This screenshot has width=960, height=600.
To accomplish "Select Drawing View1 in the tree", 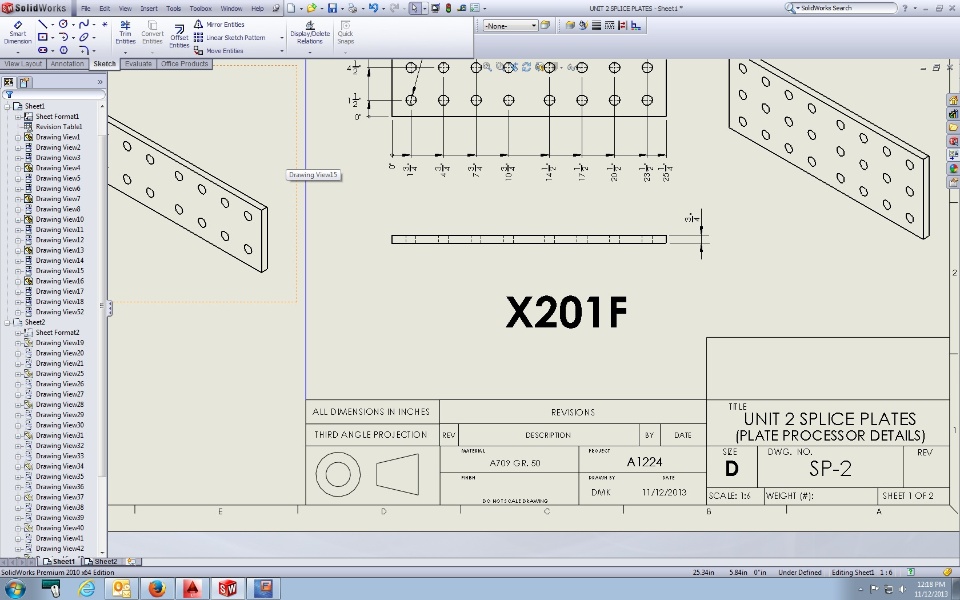I will [58, 137].
